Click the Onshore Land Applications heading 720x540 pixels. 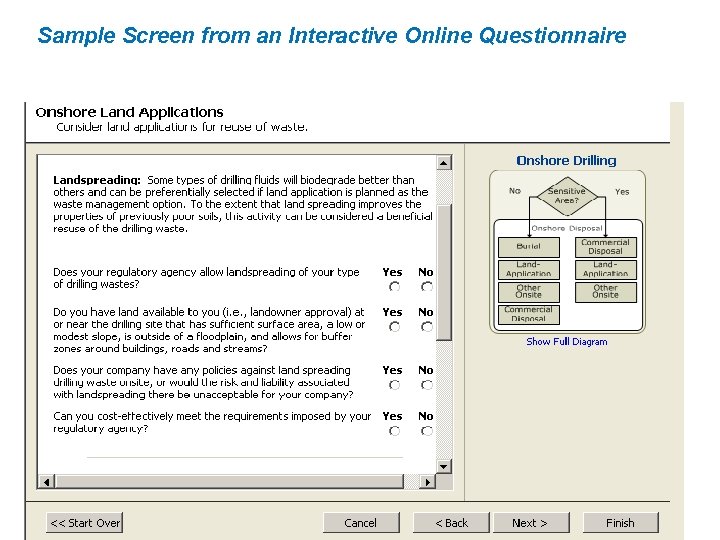click(x=129, y=112)
